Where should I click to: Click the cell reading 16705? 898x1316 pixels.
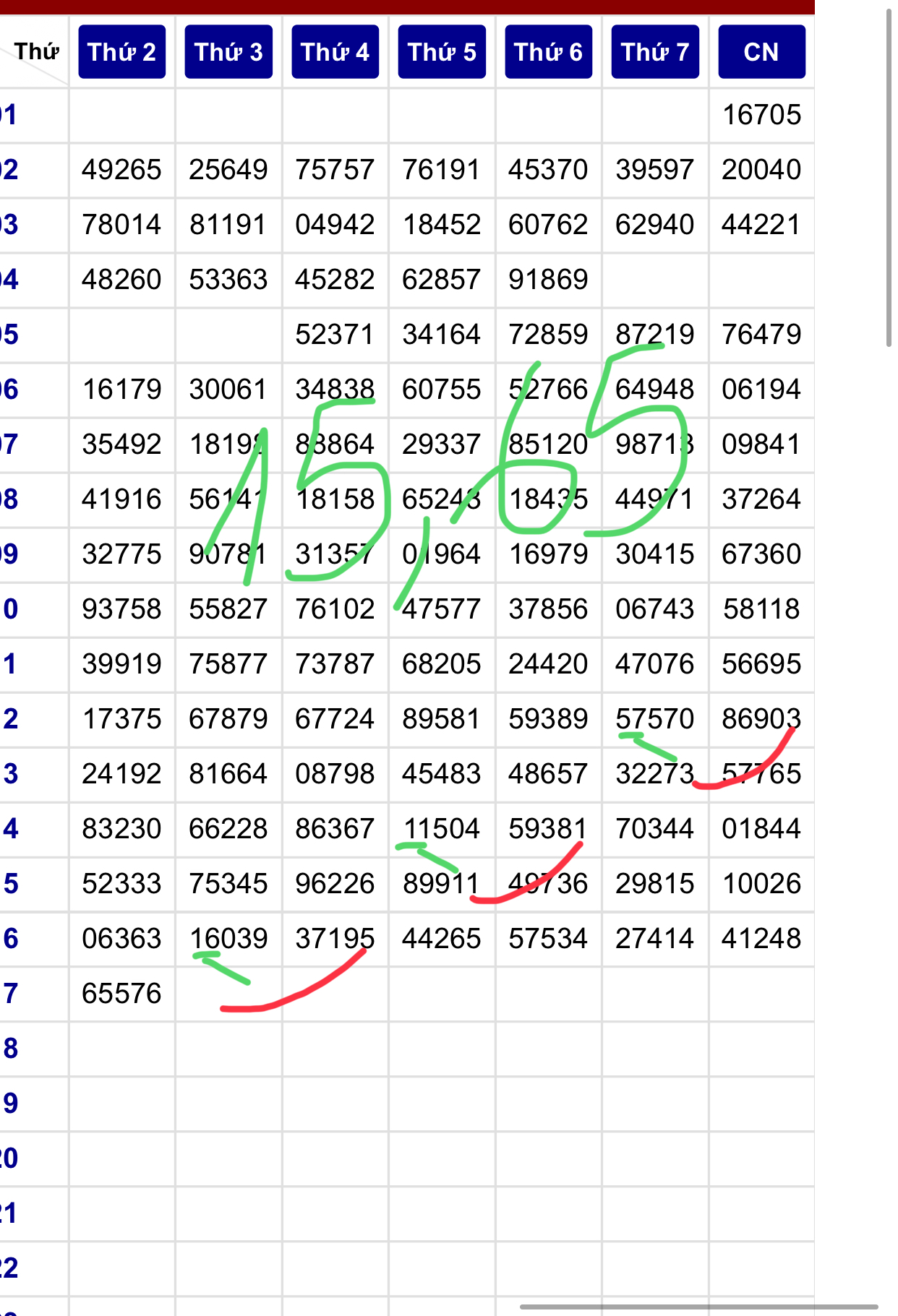pyautogui.click(x=761, y=115)
